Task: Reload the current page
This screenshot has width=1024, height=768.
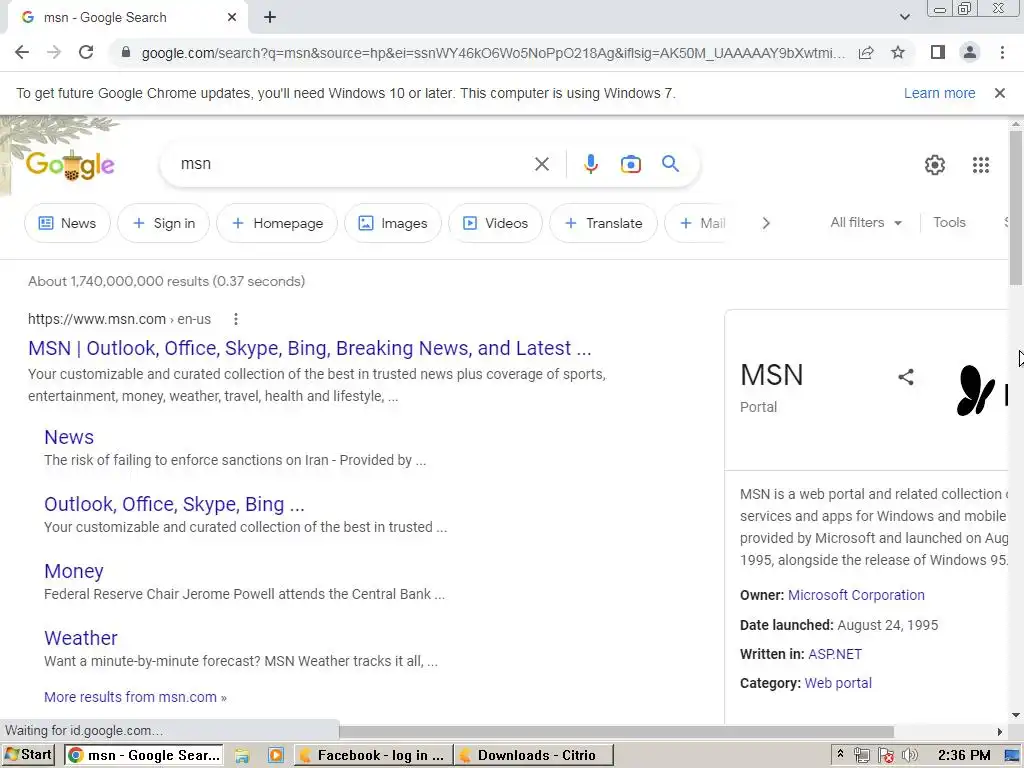Action: (x=86, y=52)
